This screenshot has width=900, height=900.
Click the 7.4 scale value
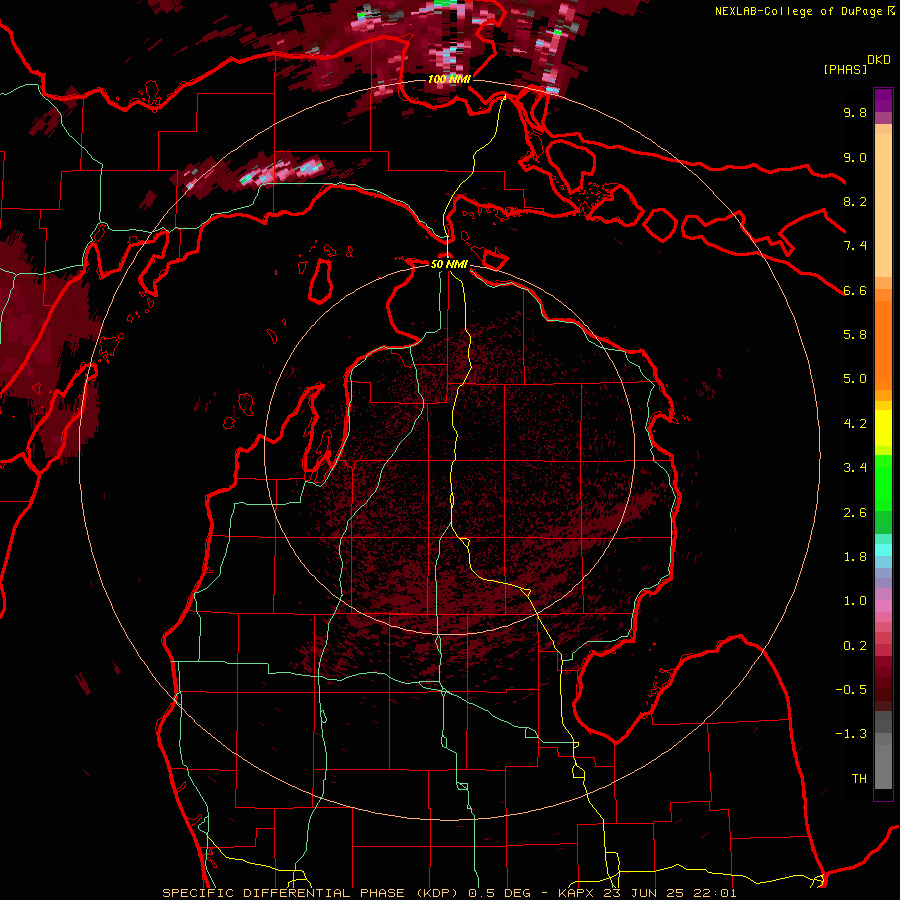[855, 246]
